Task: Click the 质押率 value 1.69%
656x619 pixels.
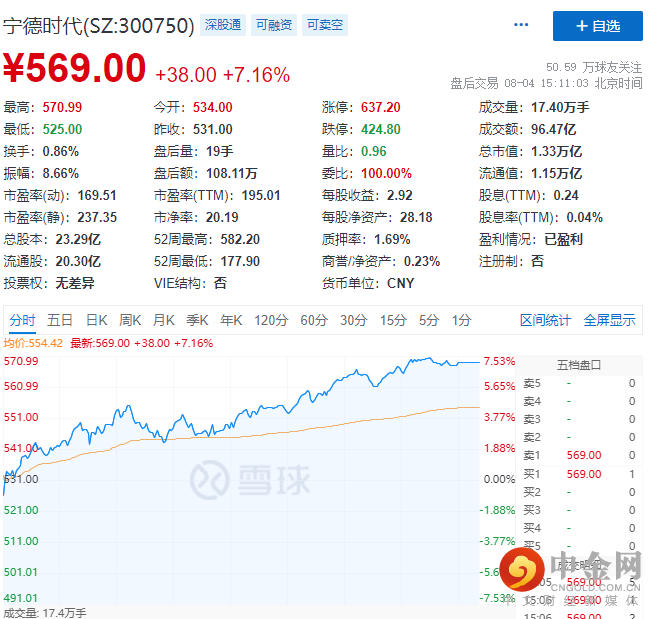Action: coord(392,239)
